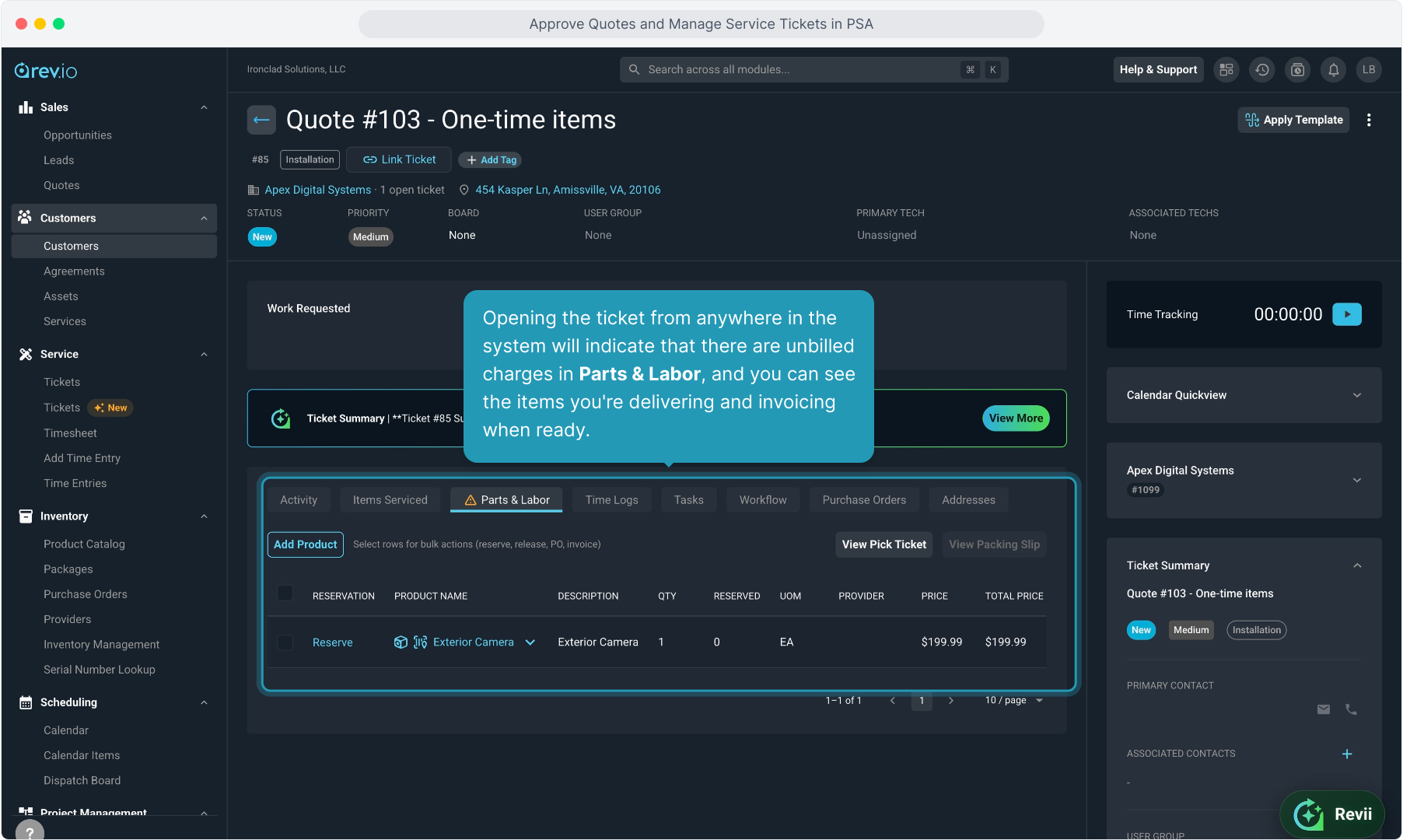Collapse the Customers sidebar section

[204, 218]
